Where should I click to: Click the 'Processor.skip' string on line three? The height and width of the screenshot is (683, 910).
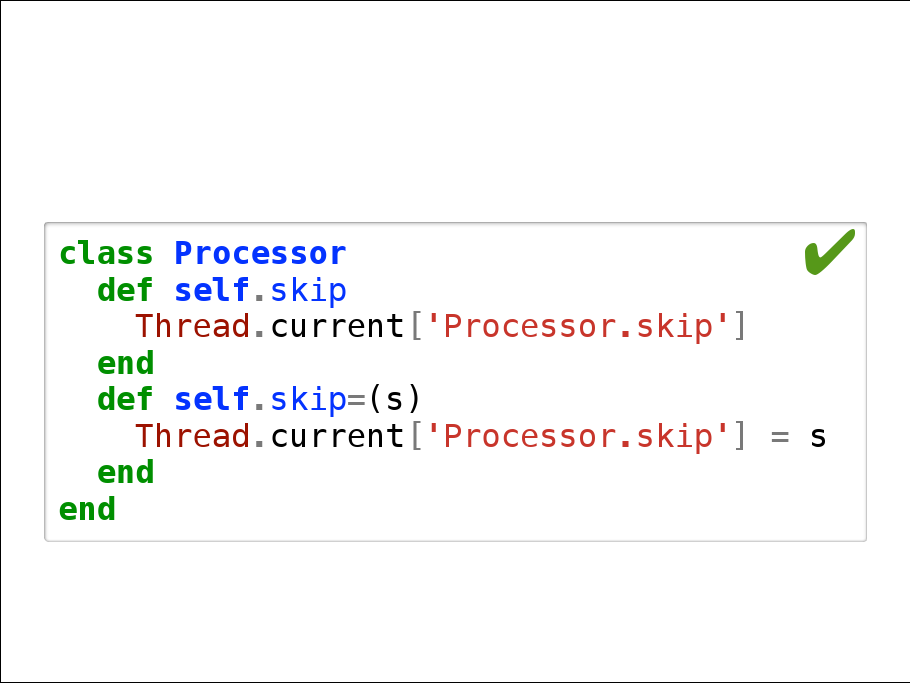tap(577, 327)
